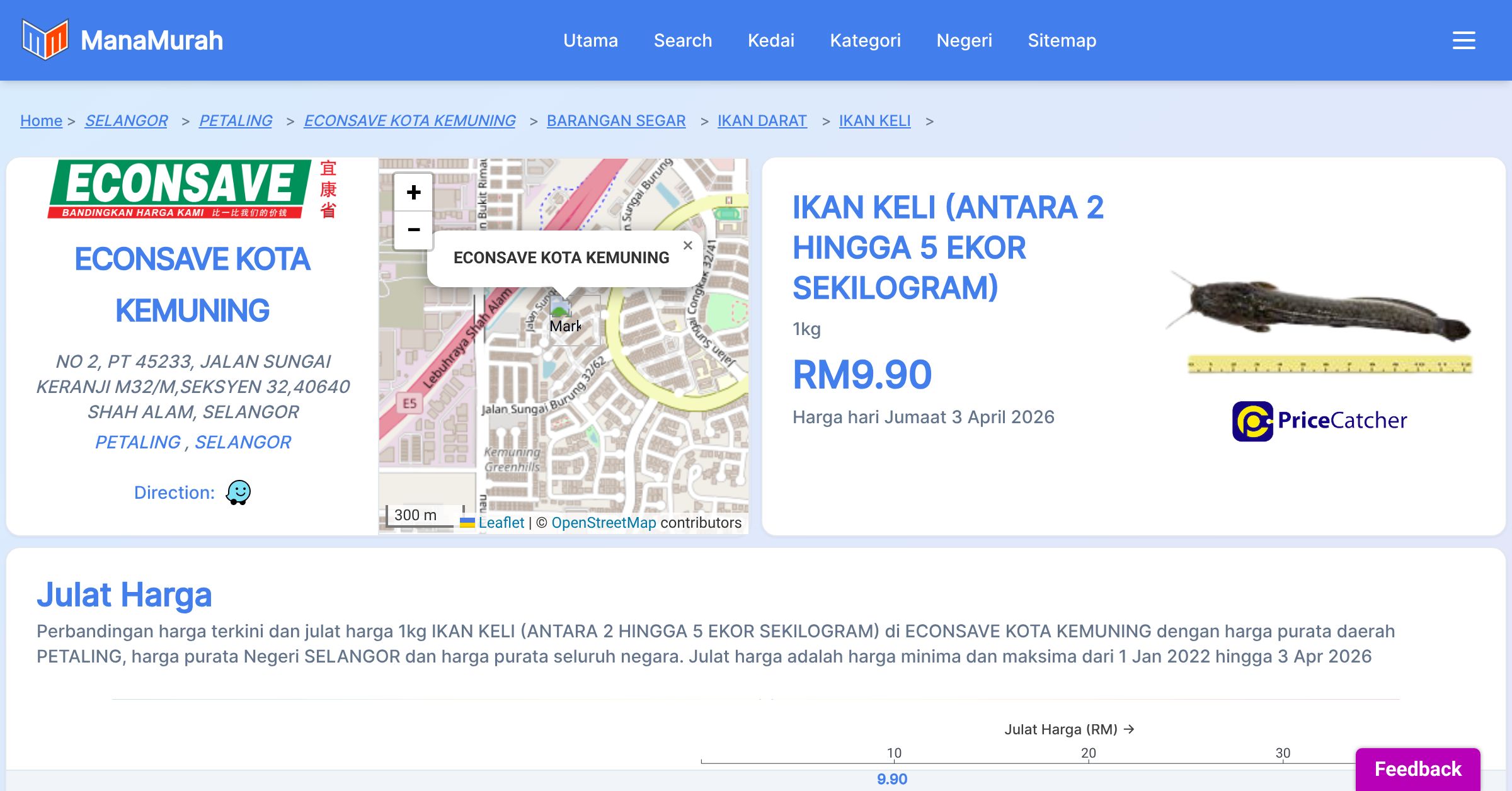Open the hamburger menu

1463,40
